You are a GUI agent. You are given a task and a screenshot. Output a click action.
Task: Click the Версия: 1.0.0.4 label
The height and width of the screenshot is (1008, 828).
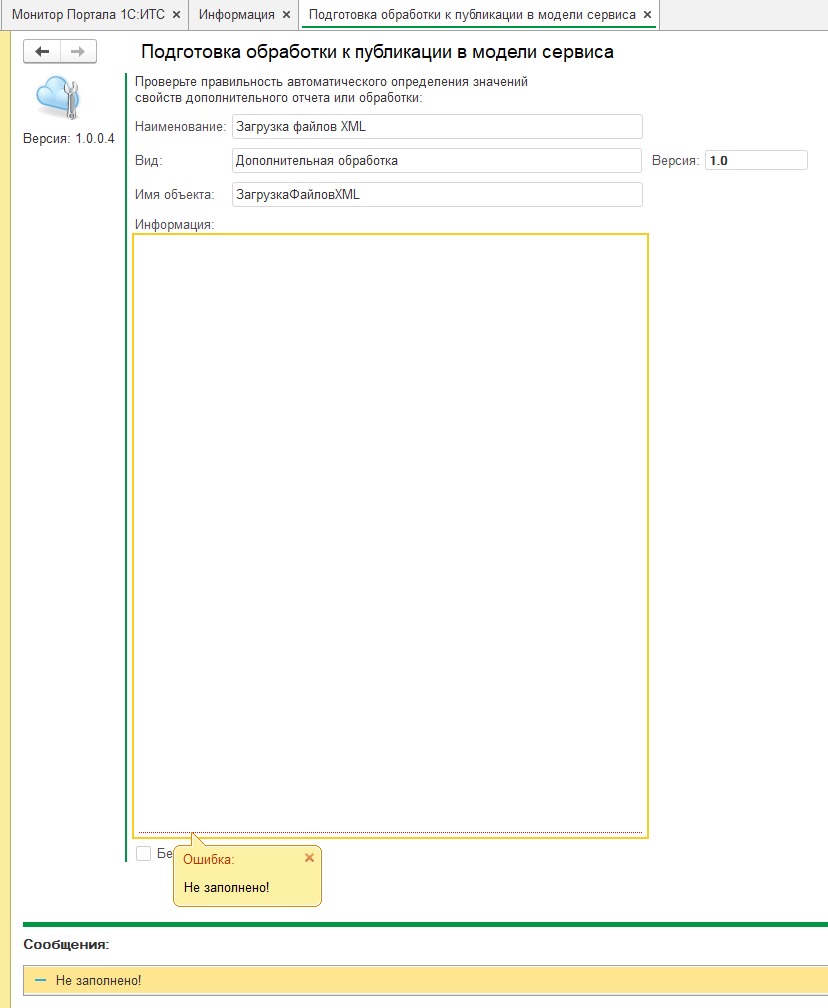pyautogui.click(x=69, y=138)
